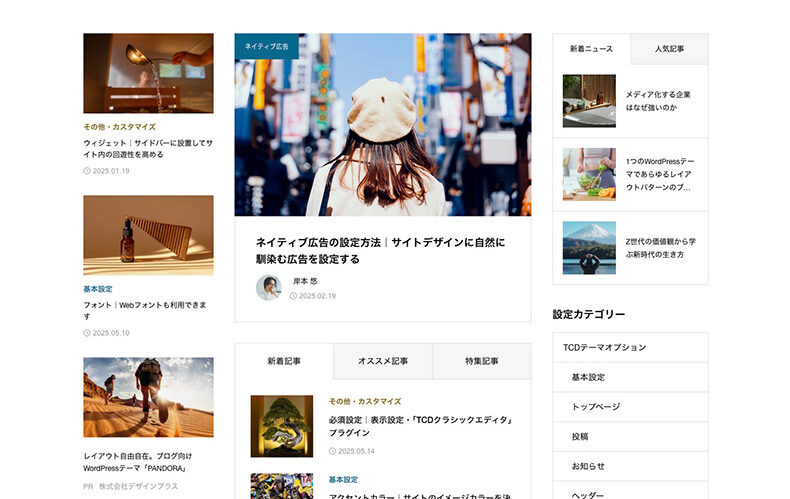Open 1つのWordPressテーマであらゆる article

coord(660,174)
